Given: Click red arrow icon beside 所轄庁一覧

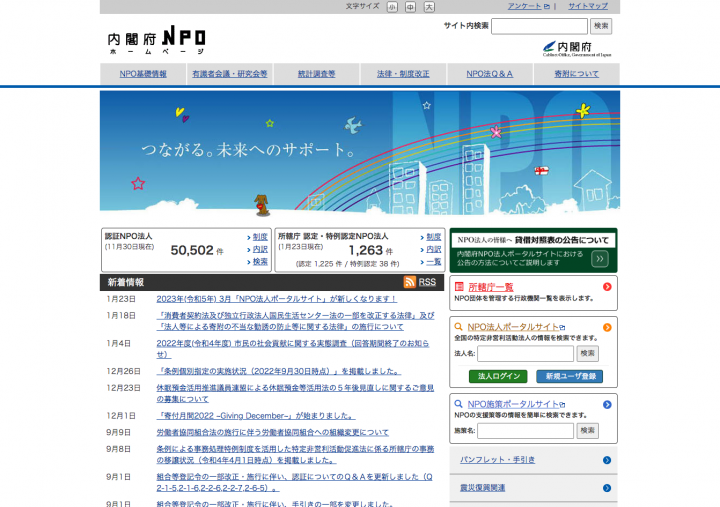Looking at the screenshot, I should coord(607,287).
